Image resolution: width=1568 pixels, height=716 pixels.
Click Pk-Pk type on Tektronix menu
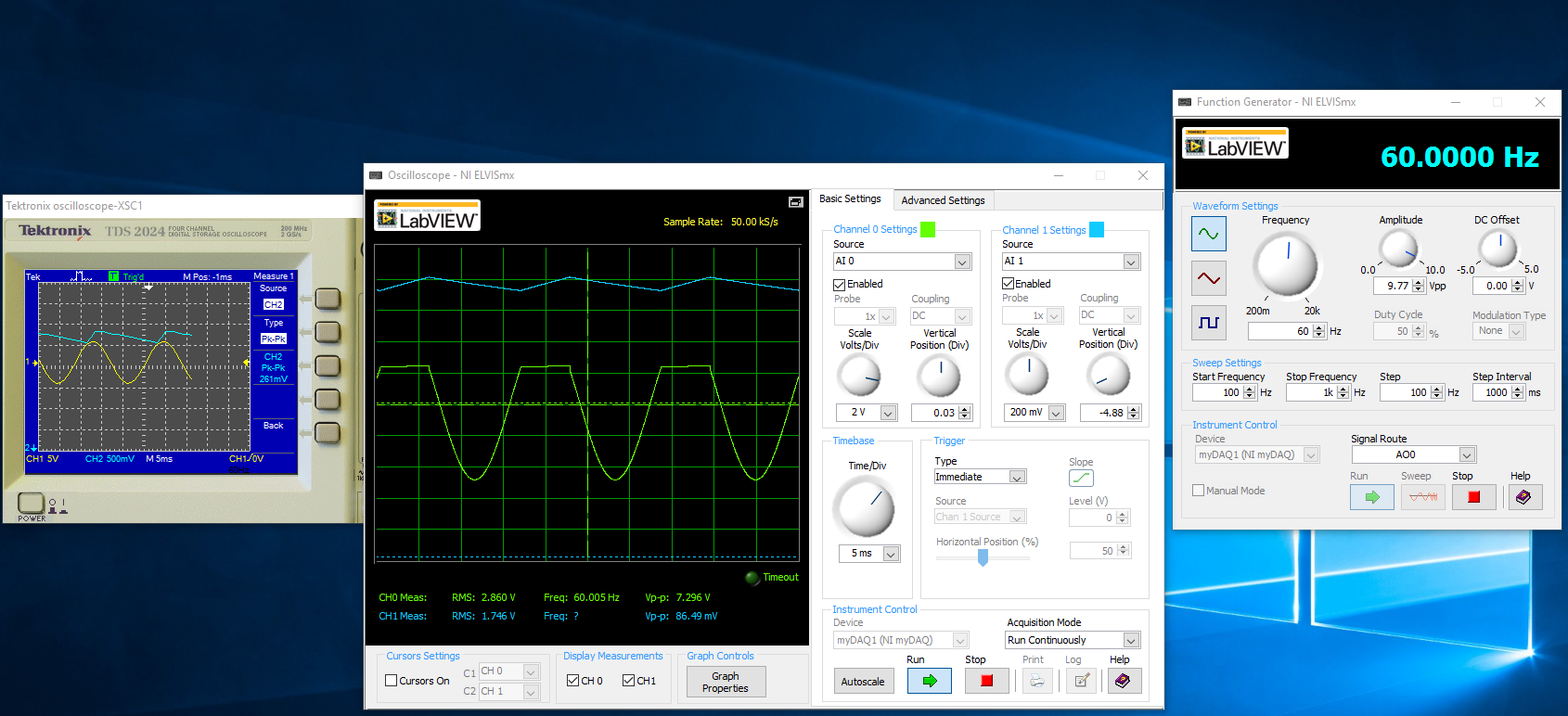273,339
